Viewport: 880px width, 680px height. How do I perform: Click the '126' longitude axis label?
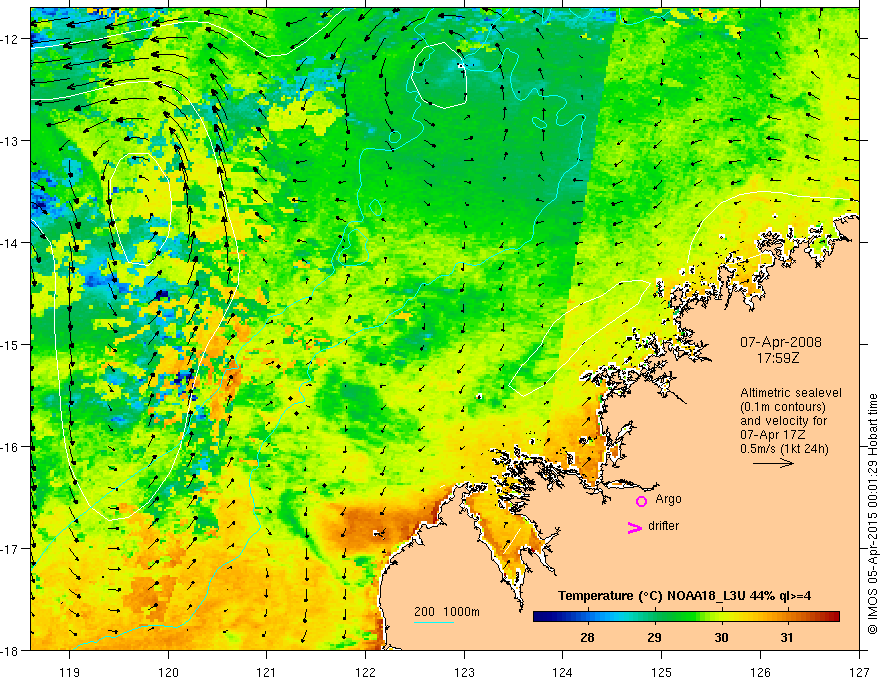point(760,672)
